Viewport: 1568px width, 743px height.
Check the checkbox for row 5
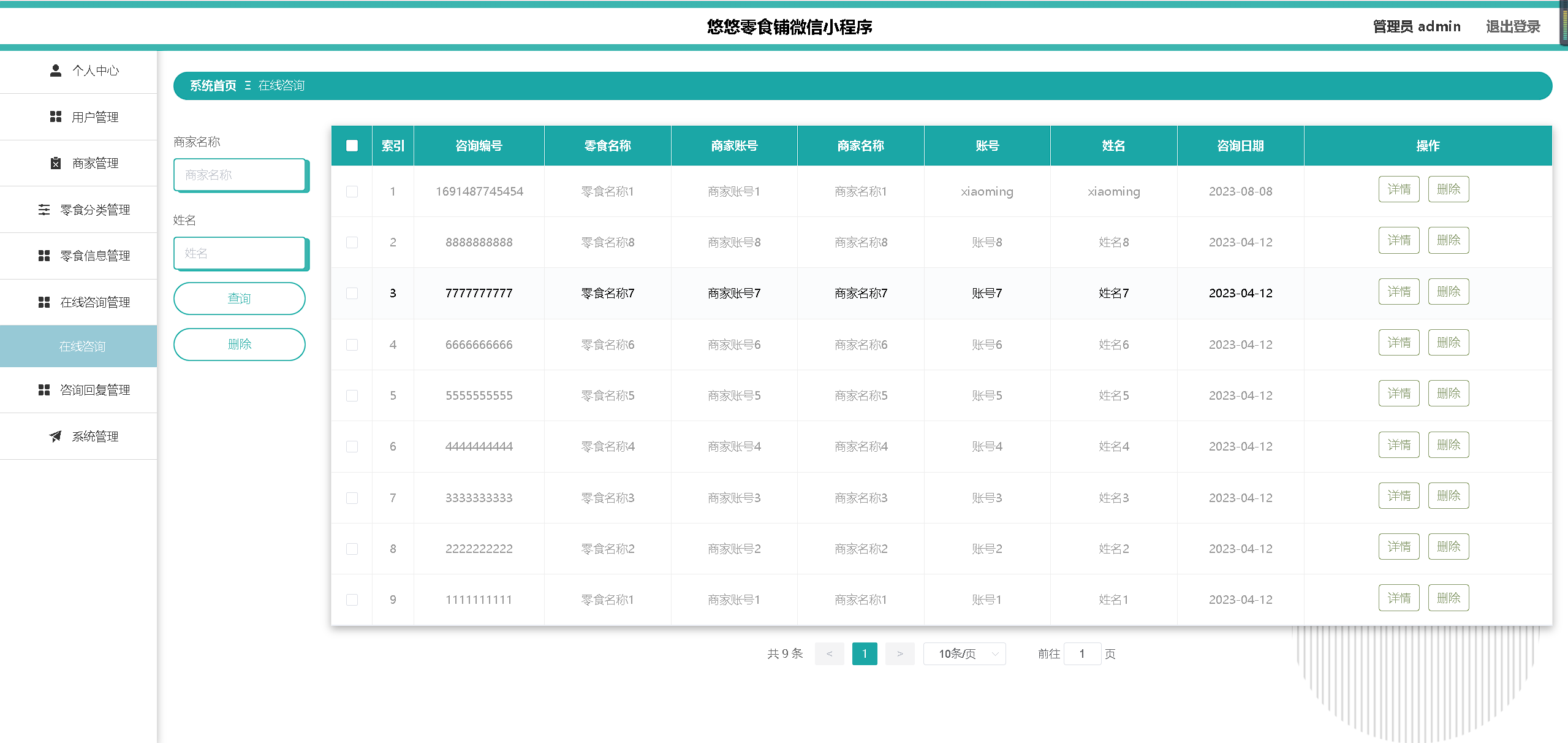[x=352, y=395]
